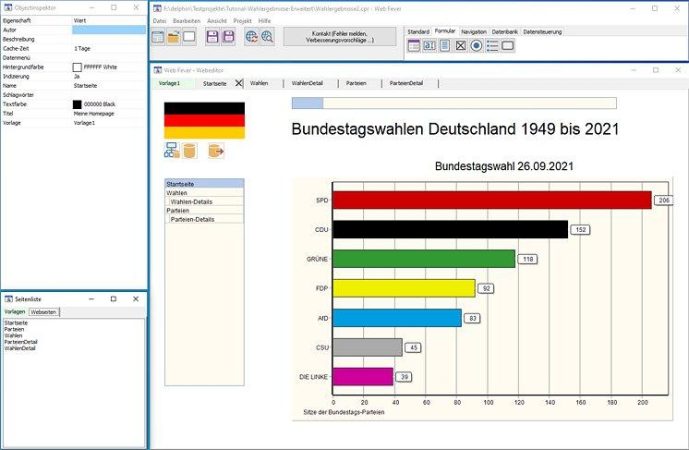Image resolution: width=689 pixels, height=450 pixels.
Task: Select the checkbox component in Formular palette
Action: pos(461,45)
